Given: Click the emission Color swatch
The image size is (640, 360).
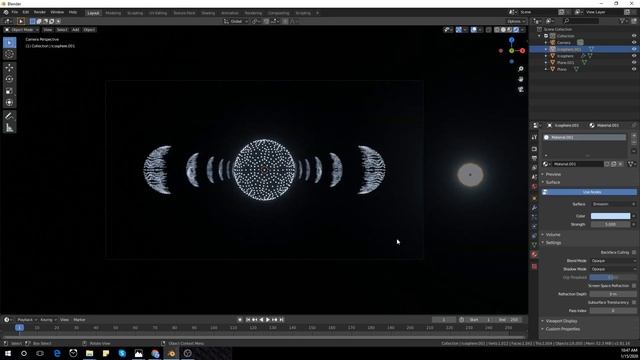Looking at the screenshot, I should (x=610, y=216).
